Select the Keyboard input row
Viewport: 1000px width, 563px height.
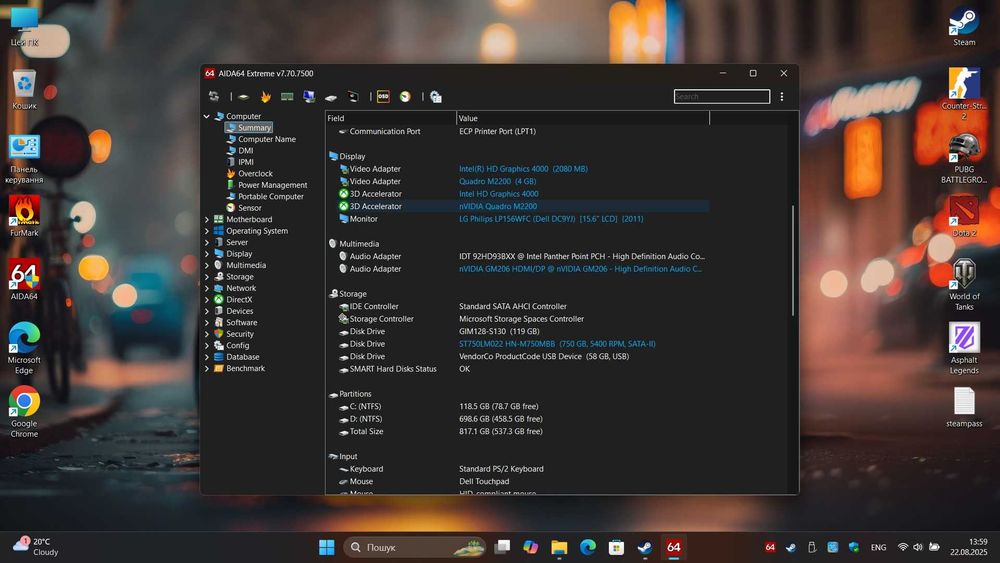tap(517, 469)
